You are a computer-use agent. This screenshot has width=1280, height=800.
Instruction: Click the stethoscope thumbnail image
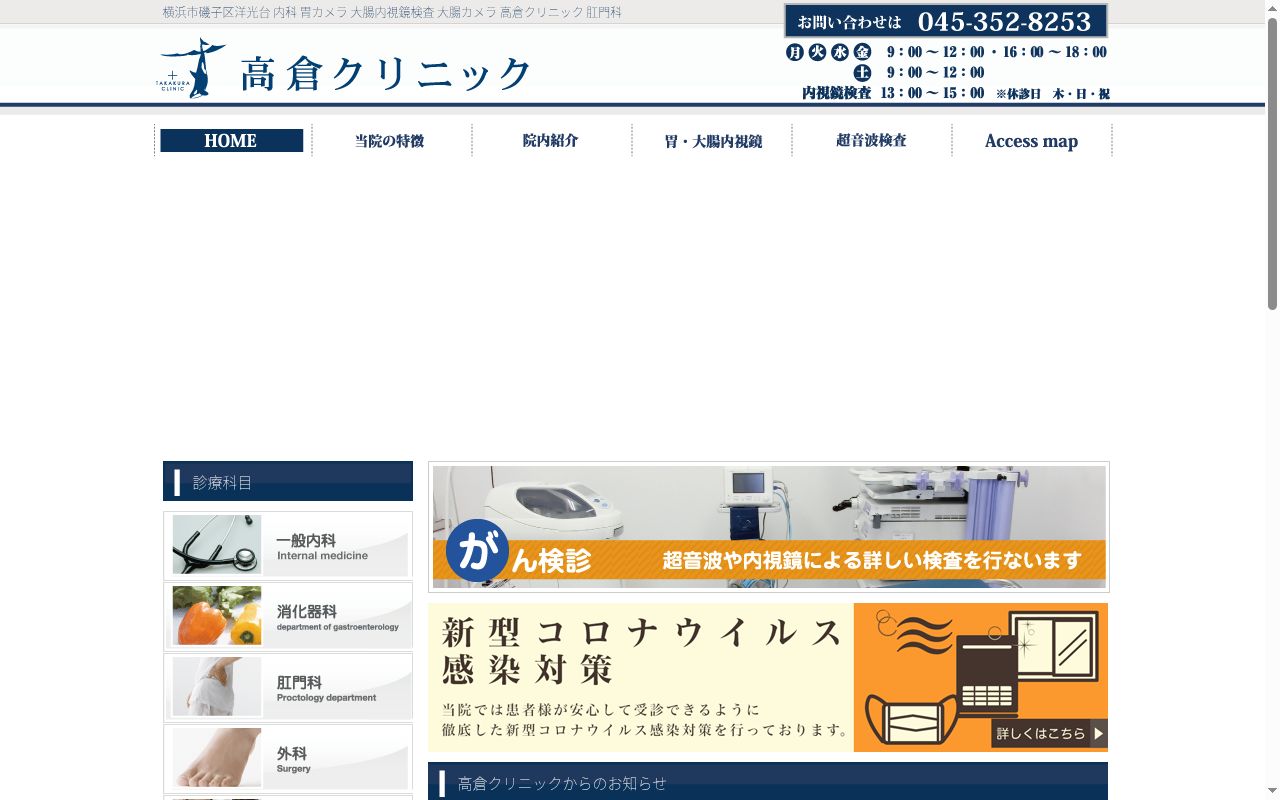pyautogui.click(x=217, y=545)
